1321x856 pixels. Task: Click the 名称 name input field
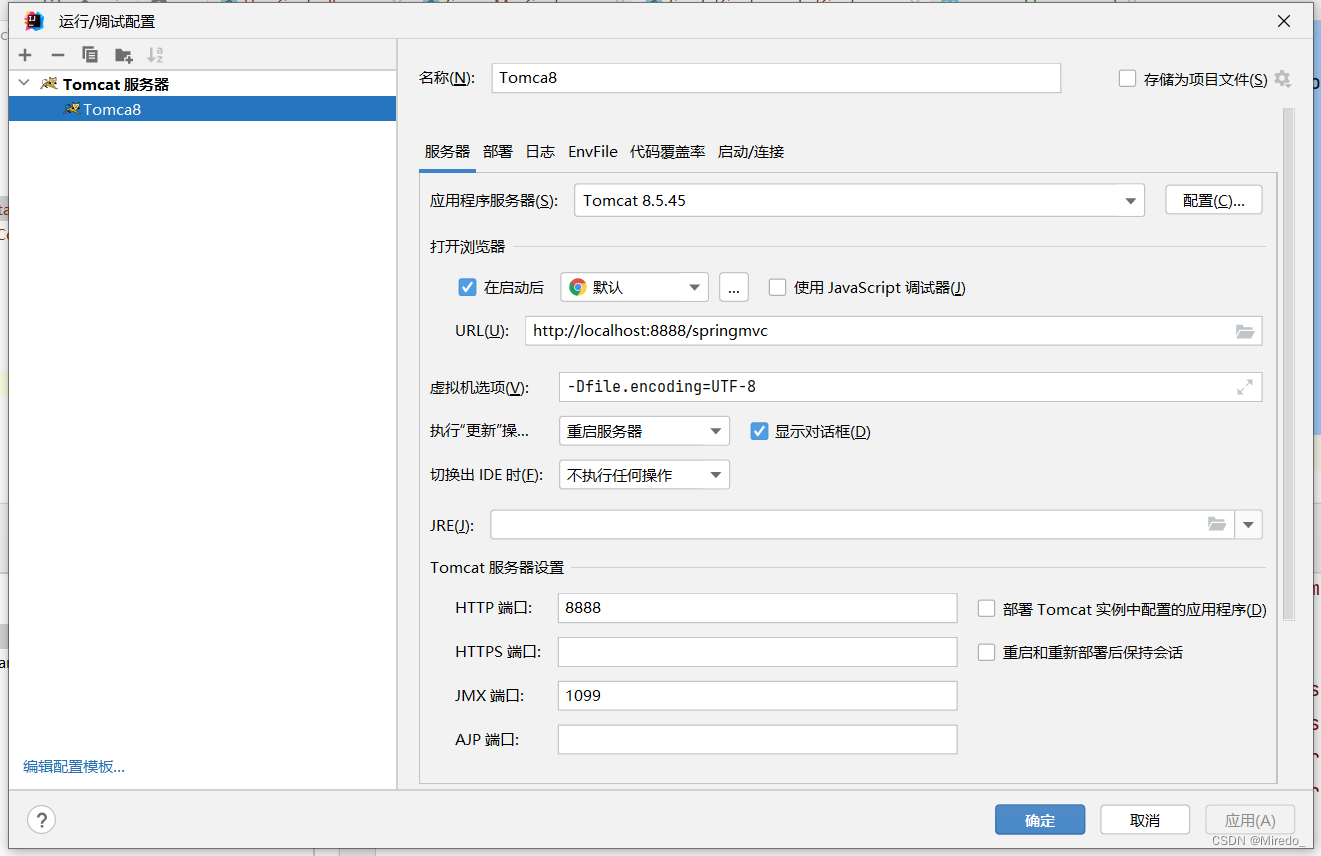(x=776, y=78)
